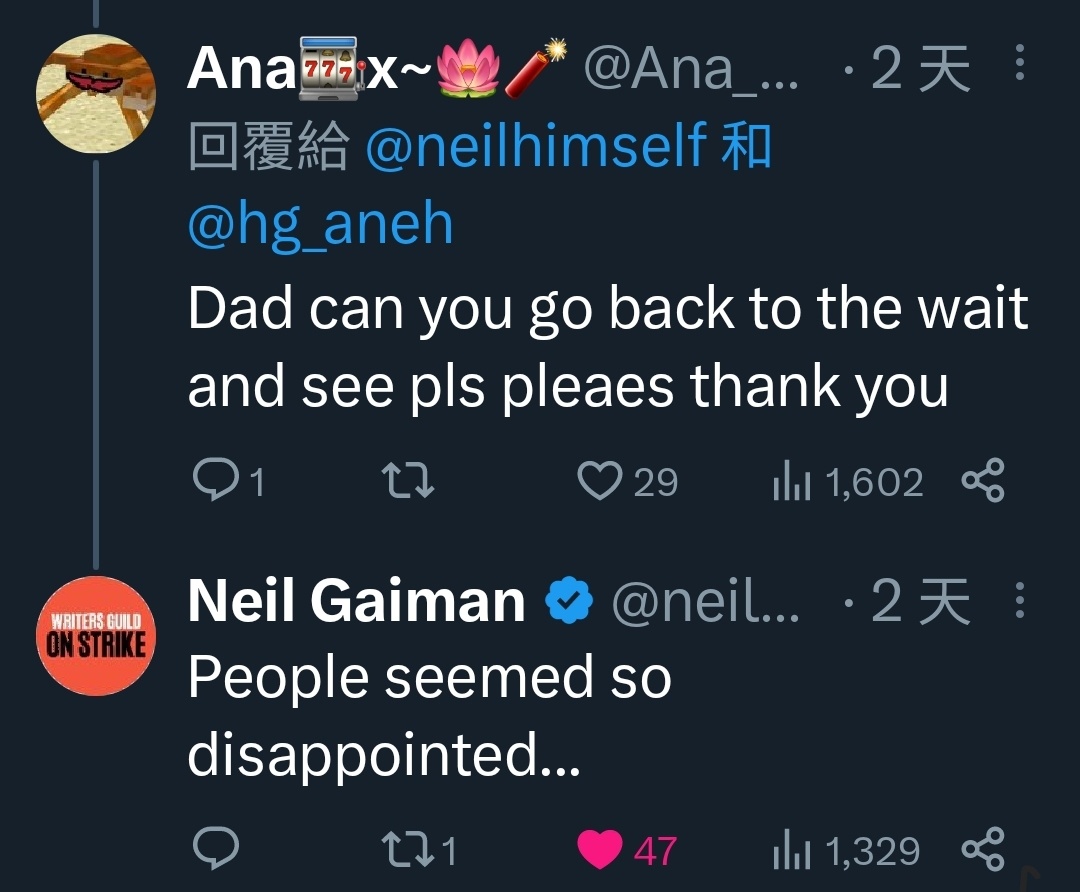Open Neil Gaiman's profile name
The width and height of the screenshot is (1080, 892).
(357, 601)
